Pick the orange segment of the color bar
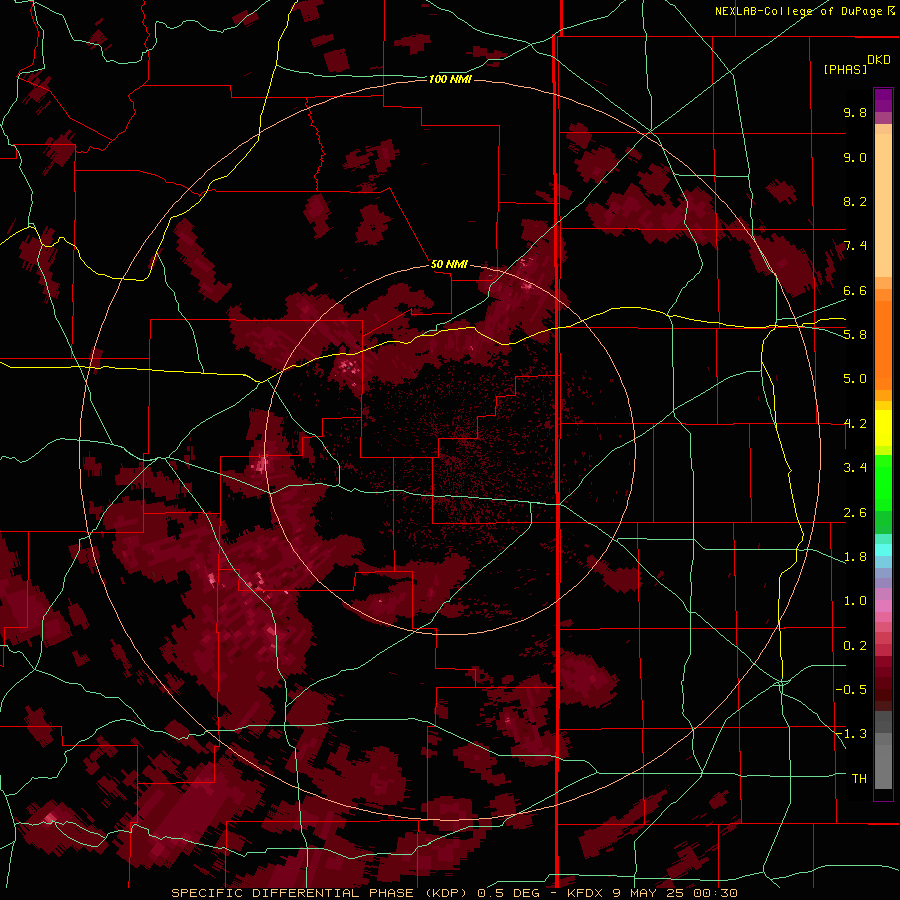This screenshot has height=900, width=900. 883,346
